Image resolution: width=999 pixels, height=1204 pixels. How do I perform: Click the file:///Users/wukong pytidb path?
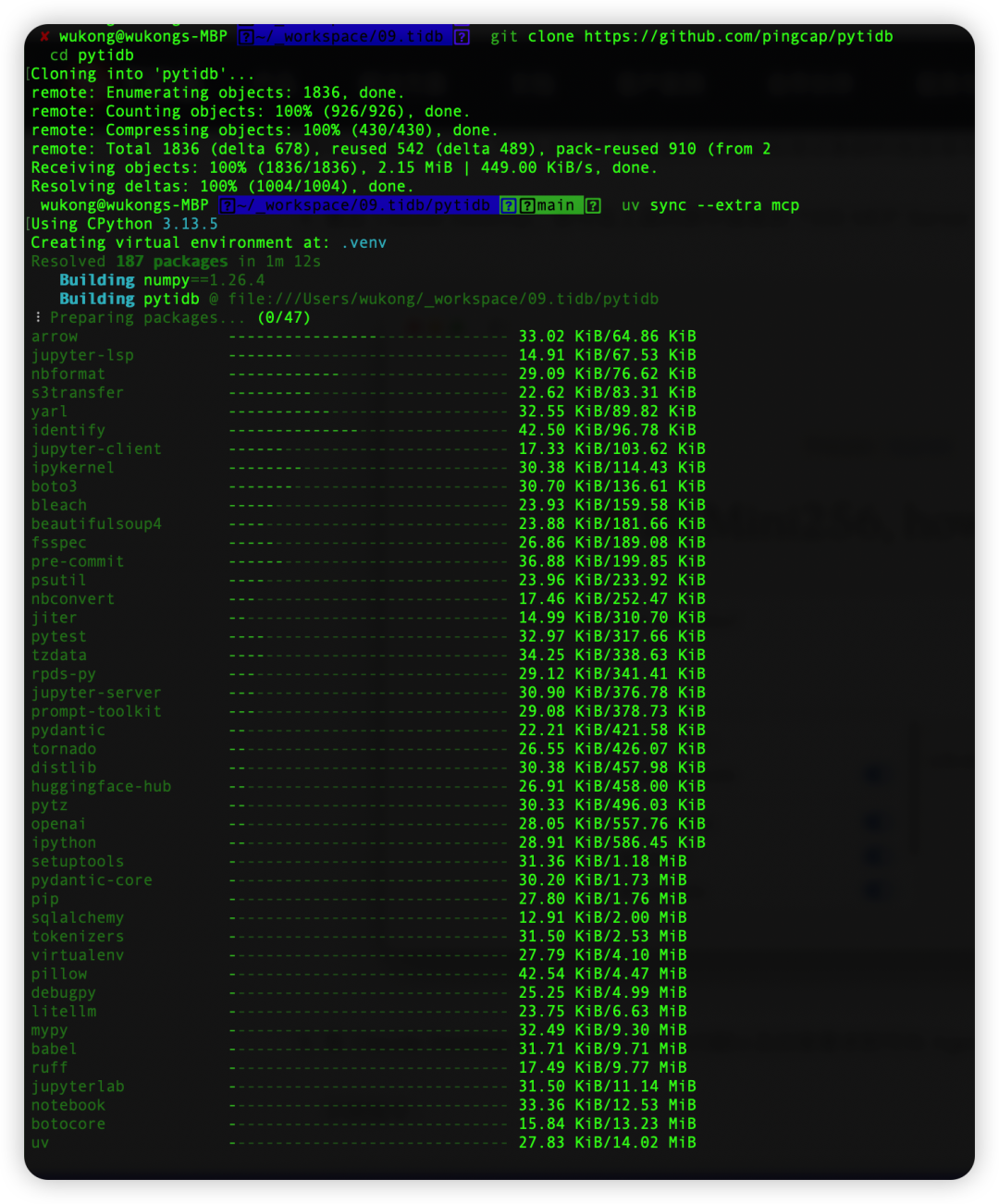pyautogui.click(x=443, y=299)
